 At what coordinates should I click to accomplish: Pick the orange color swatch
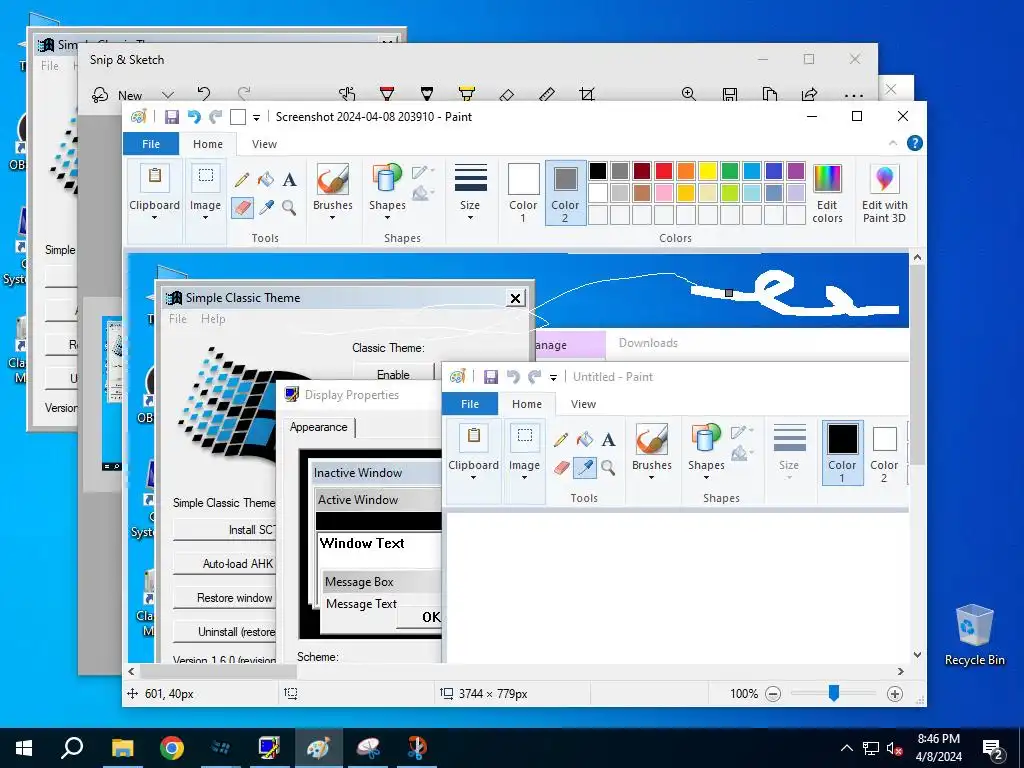pos(686,171)
